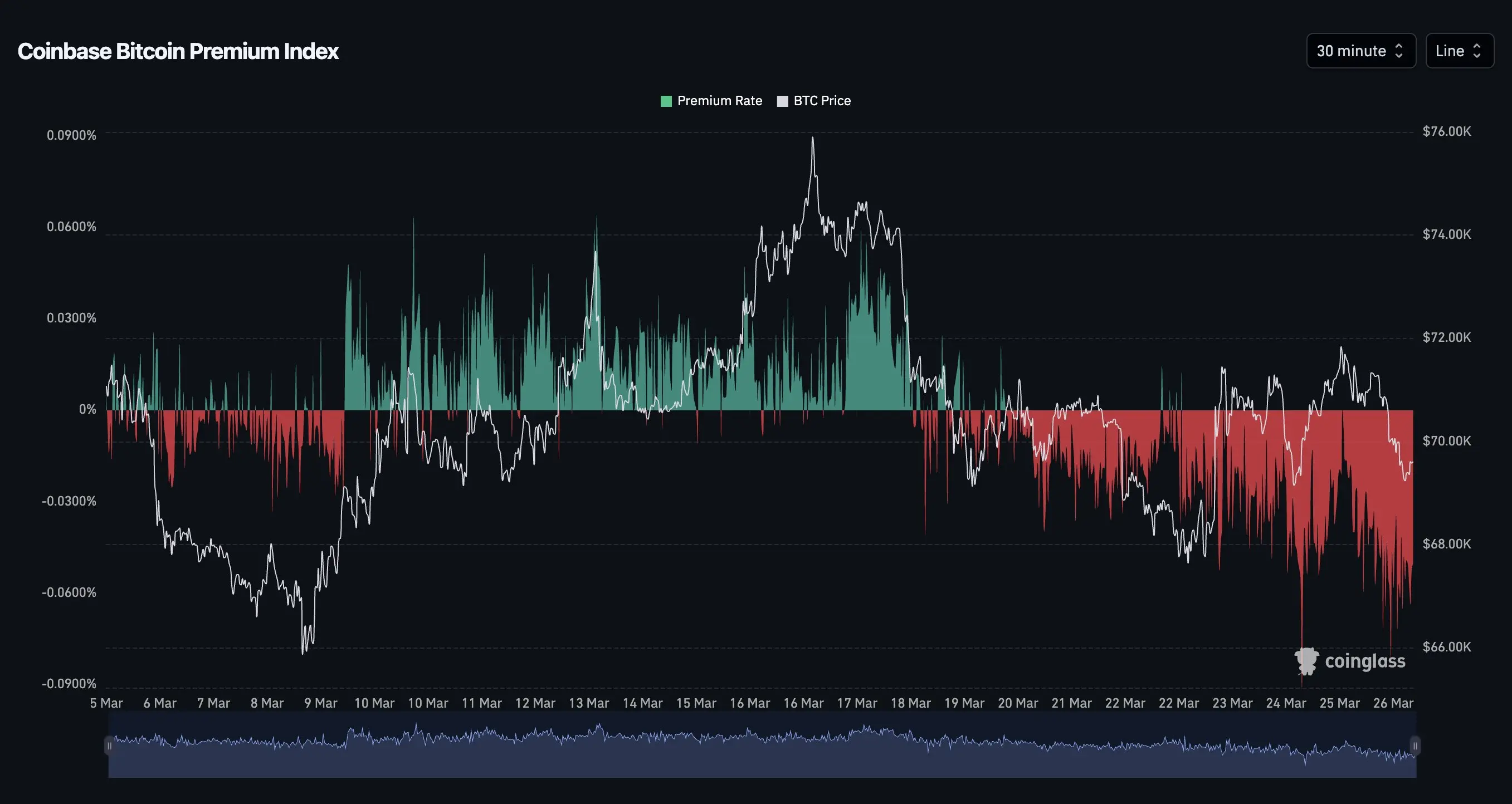Click the coinglass watermark text
This screenshot has width=1512, height=804.
(x=1365, y=661)
